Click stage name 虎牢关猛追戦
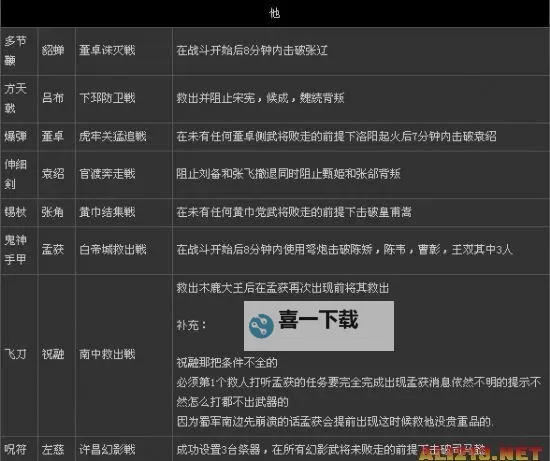 (113, 136)
